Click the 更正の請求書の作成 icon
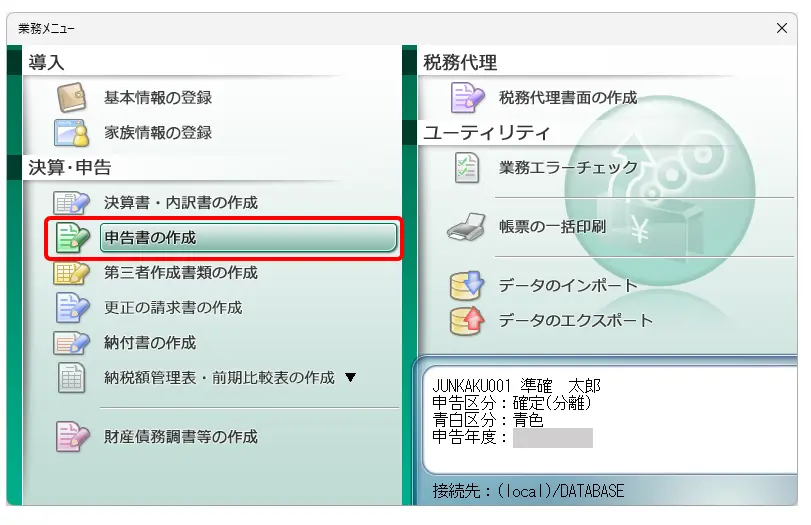The width and height of the screenshot is (811, 525). [x=72, y=308]
